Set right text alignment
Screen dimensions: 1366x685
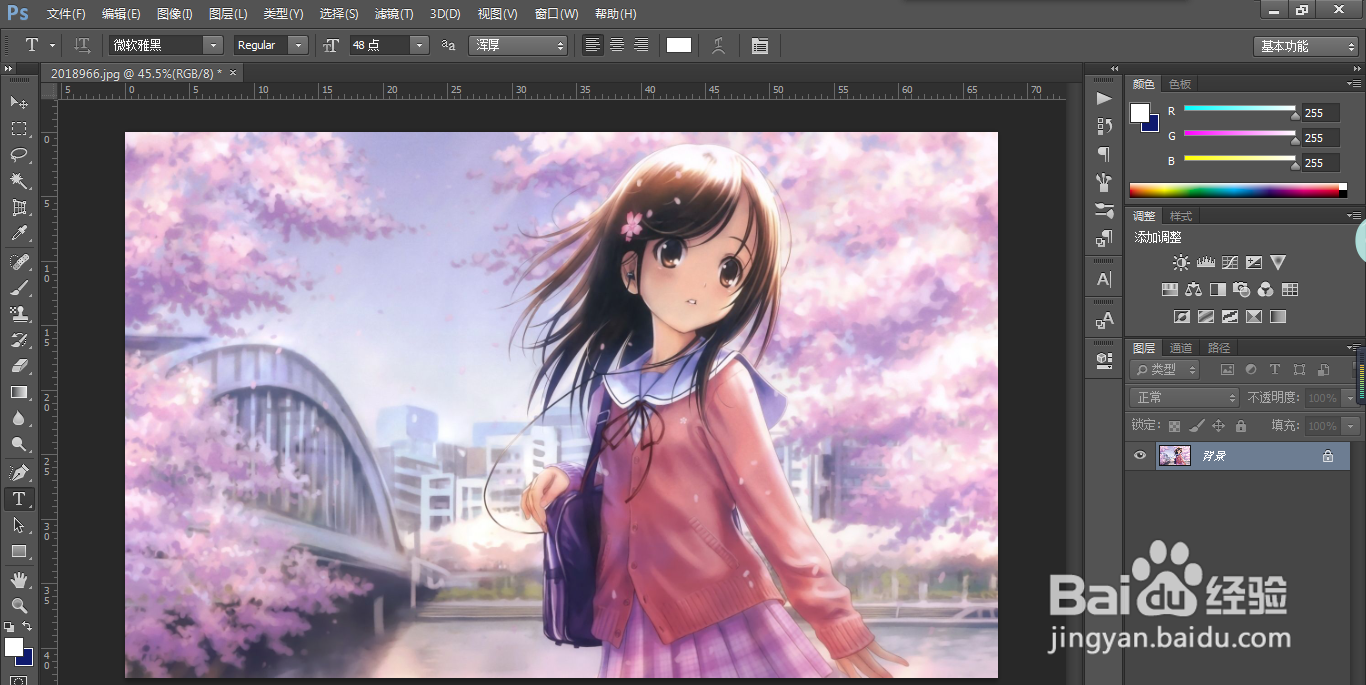tap(641, 45)
